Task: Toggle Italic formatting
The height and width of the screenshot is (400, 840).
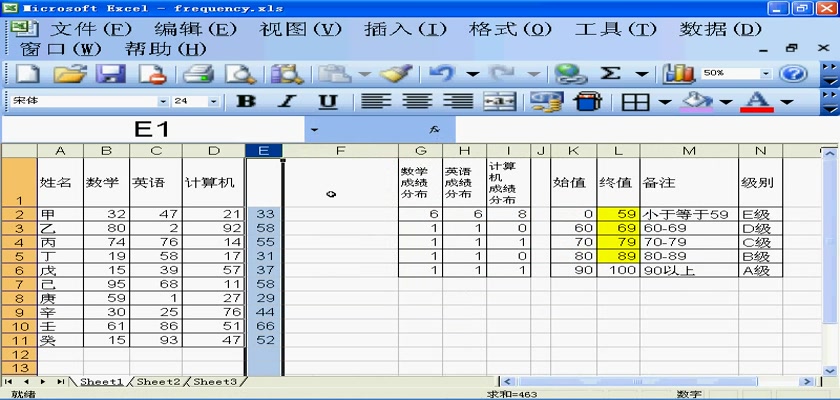Action: click(x=286, y=101)
